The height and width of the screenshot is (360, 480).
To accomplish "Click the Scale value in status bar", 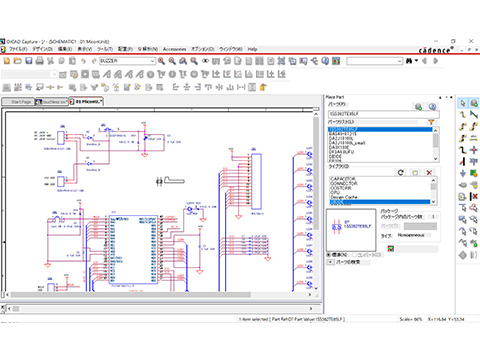I will (x=410, y=319).
